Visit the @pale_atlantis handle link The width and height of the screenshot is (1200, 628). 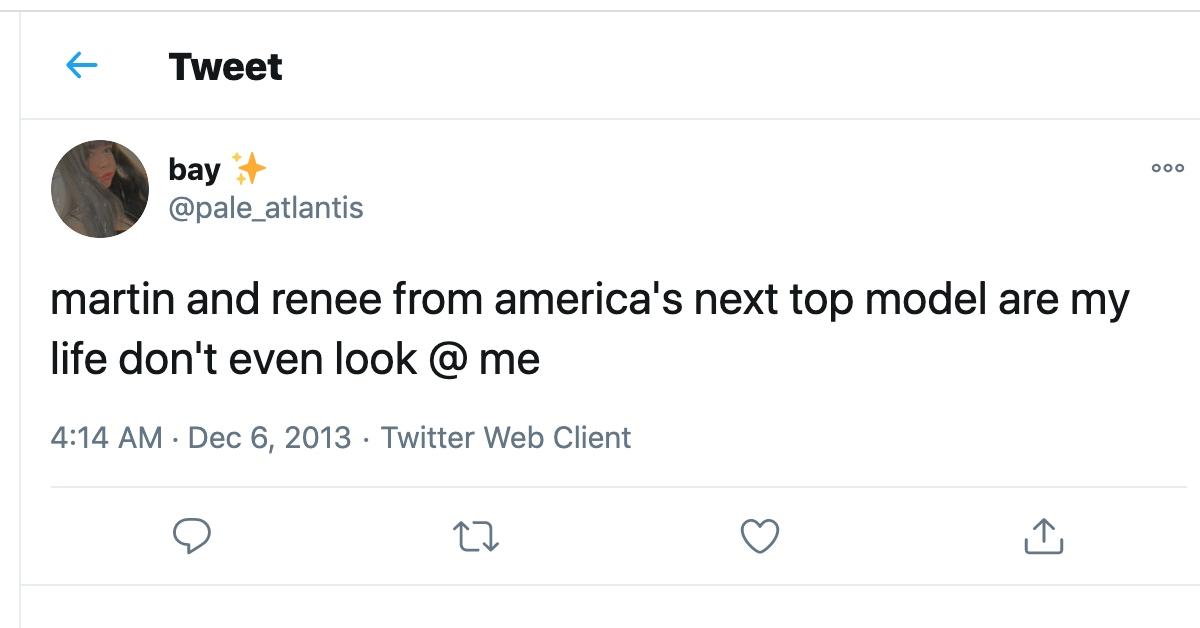pos(266,207)
